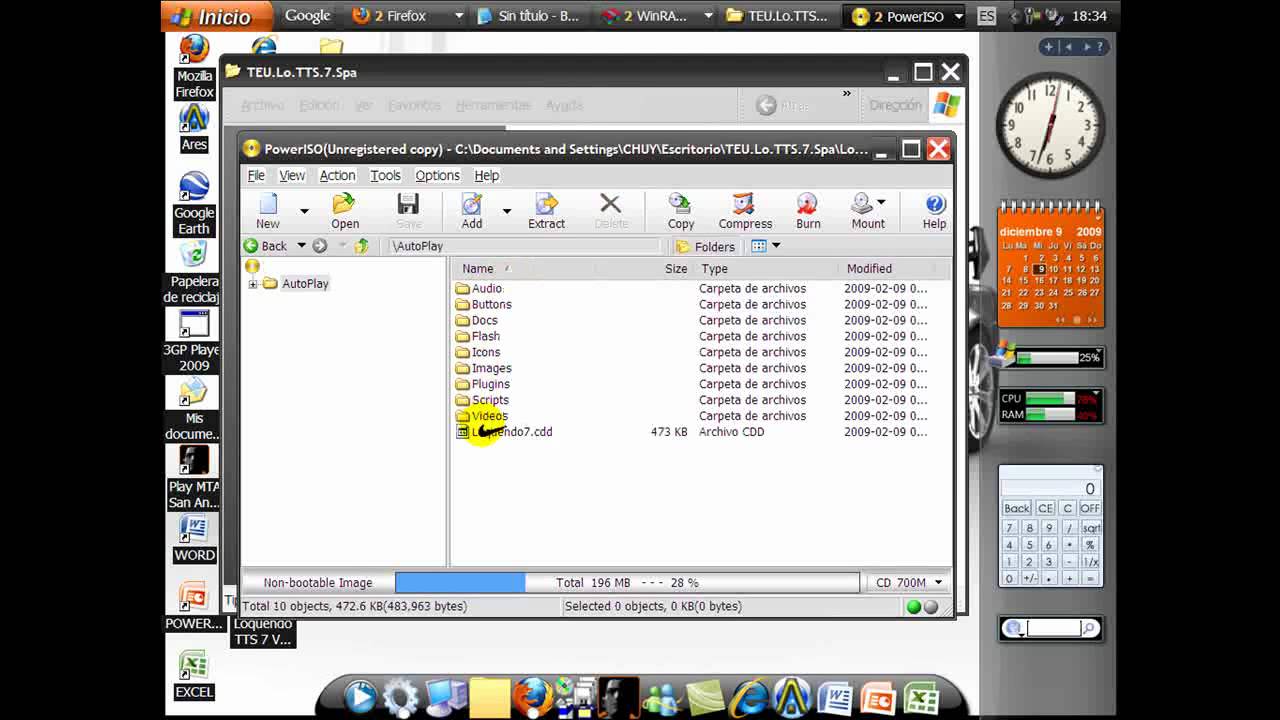Click the My Computer icon in the dock
The width and height of the screenshot is (1280, 720).
(446, 697)
